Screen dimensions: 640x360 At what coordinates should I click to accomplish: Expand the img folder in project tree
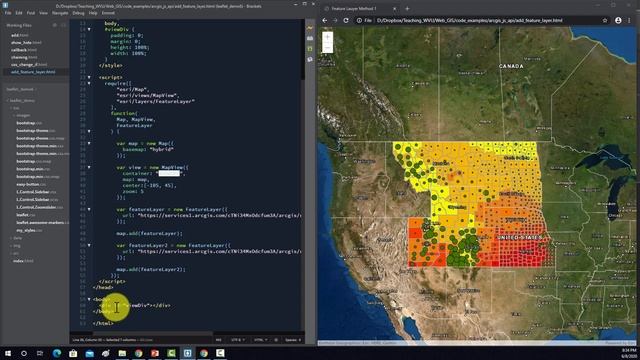click(x=16, y=246)
